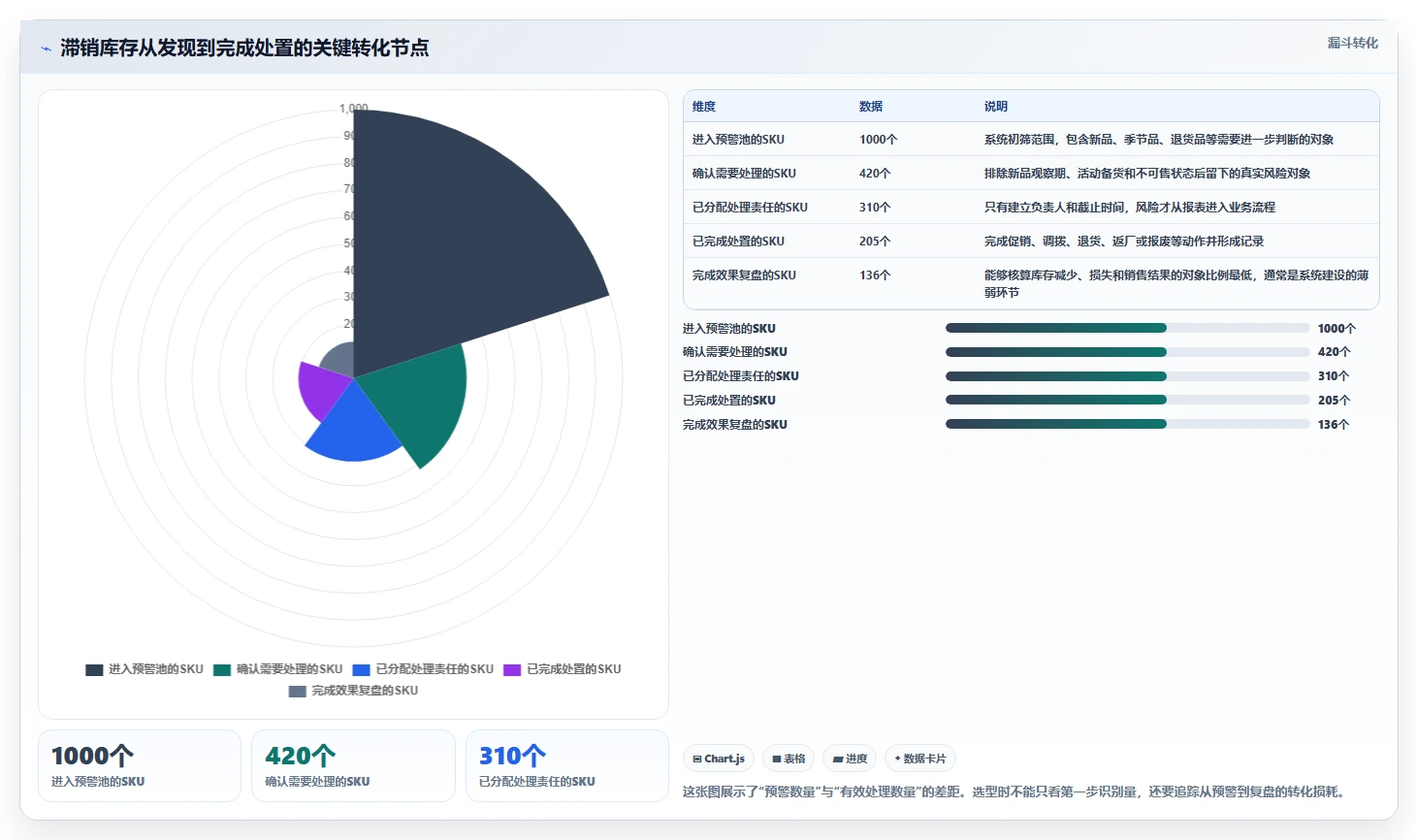The height and width of the screenshot is (840, 1418).
Task: Click description starting 排除新品观察期
Action: [1147, 174]
